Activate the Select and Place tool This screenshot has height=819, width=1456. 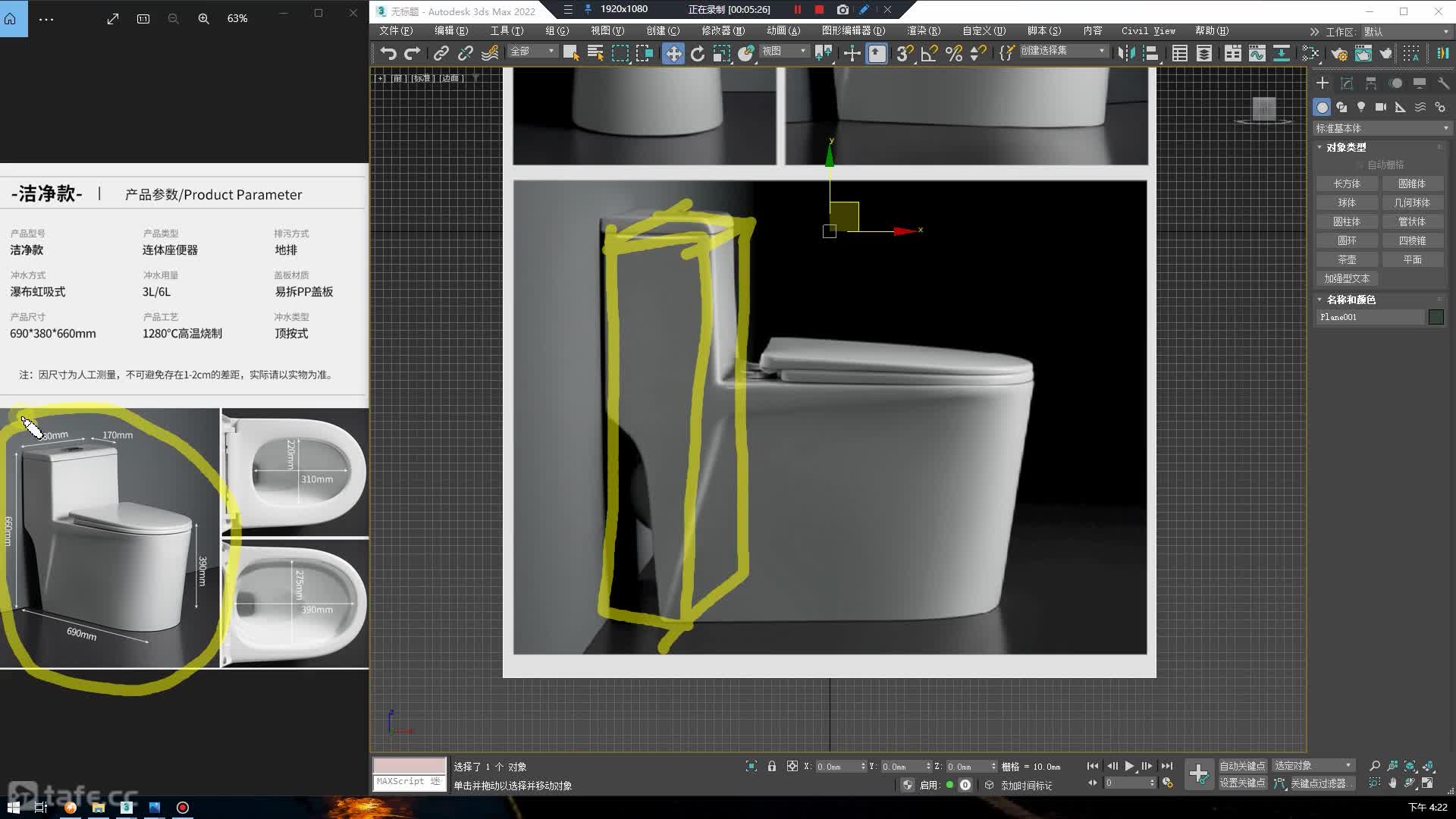click(746, 53)
